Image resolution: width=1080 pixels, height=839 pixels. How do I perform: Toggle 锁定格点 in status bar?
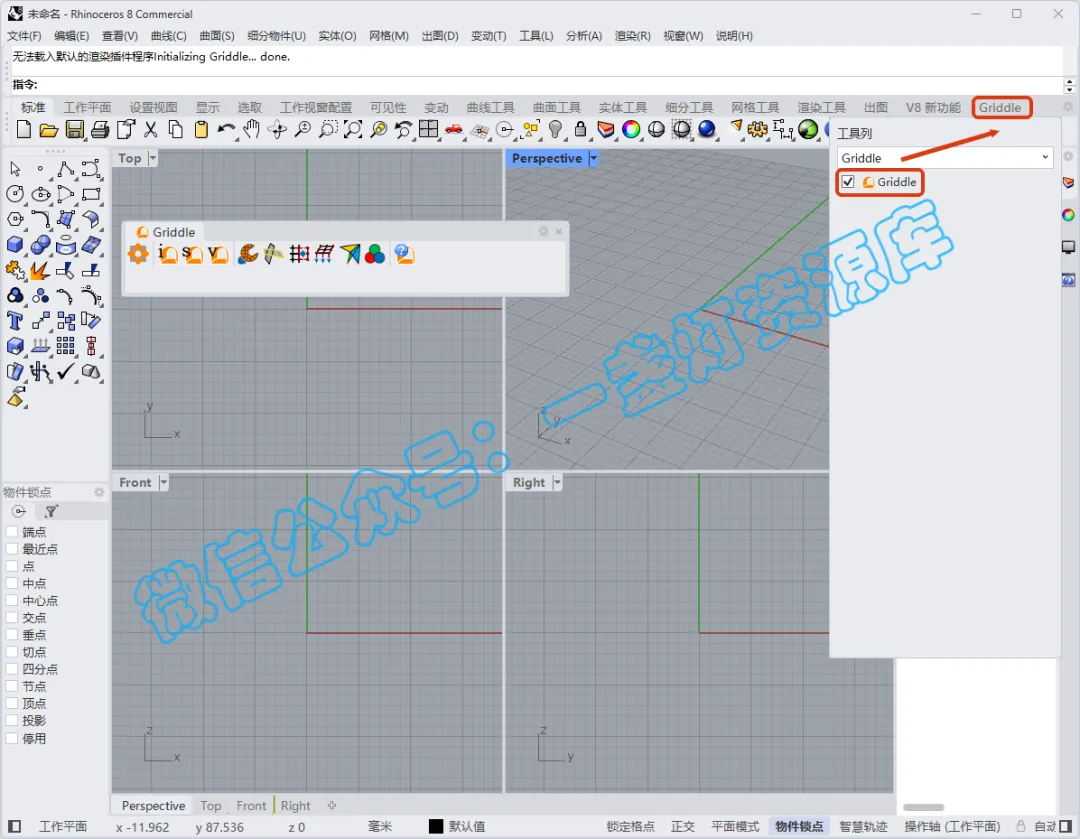tap(630, 827)
